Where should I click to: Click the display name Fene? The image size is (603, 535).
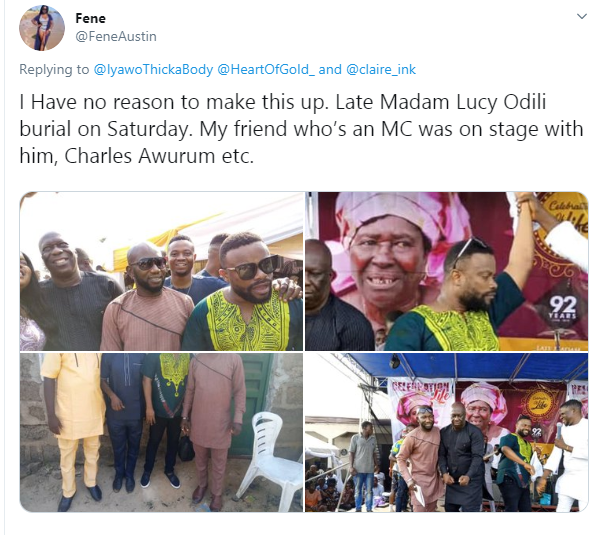point(90,18)
